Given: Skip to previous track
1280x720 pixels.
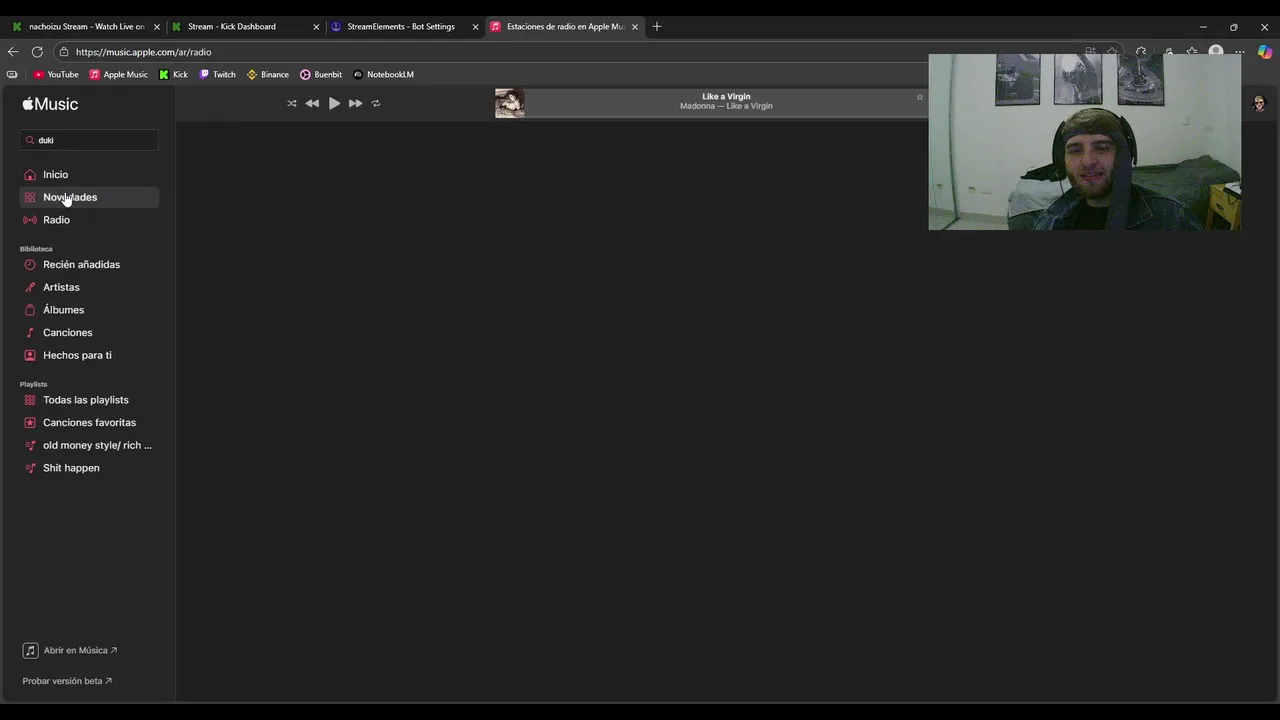Looking at the screenshot, I should point(312,103).
